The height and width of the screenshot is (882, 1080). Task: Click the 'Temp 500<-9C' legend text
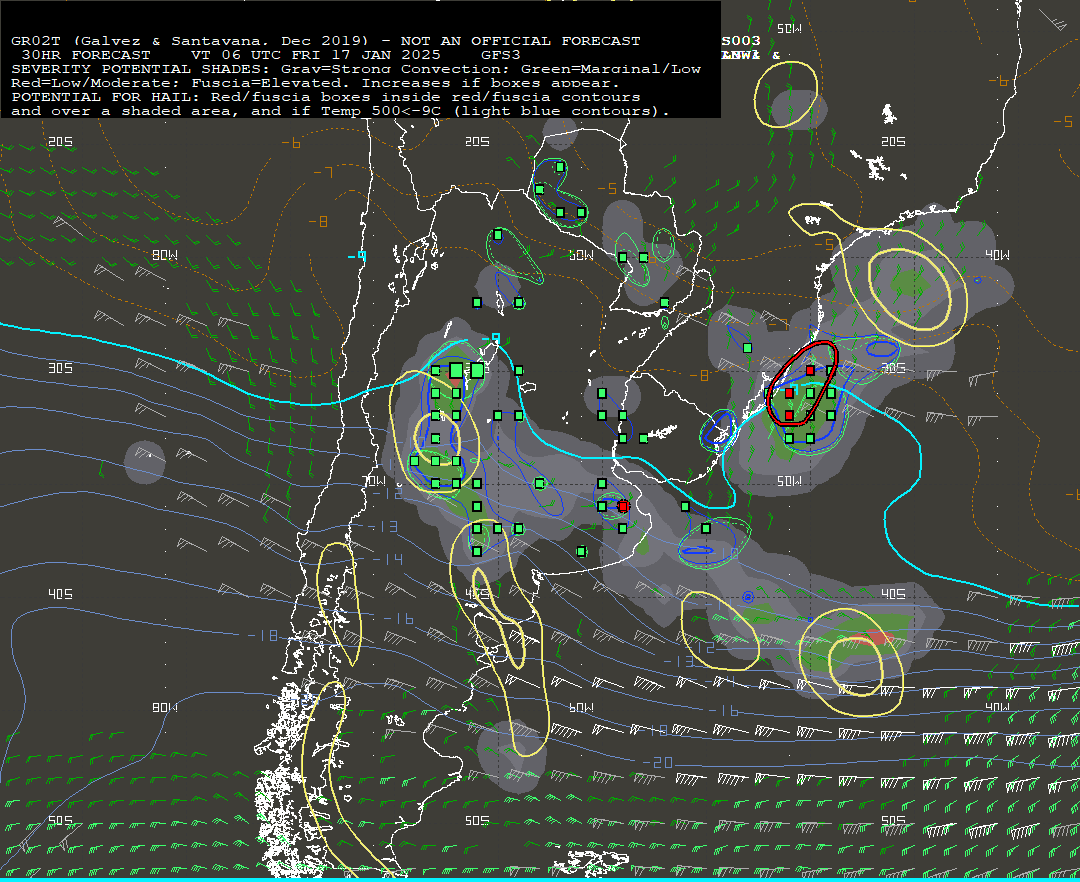[x=381, y=111]
